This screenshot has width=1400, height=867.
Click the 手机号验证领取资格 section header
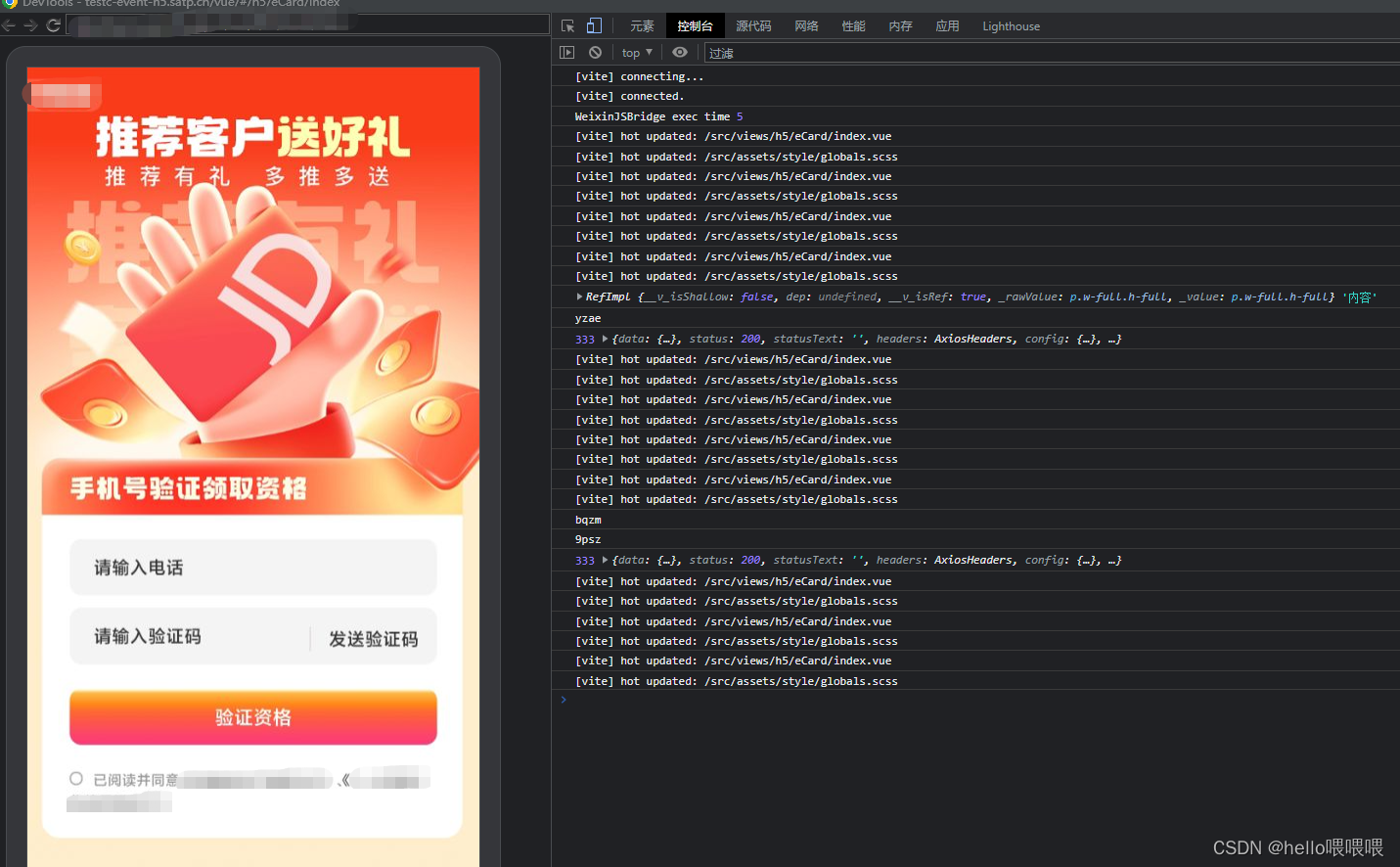[x=189, y=488]
